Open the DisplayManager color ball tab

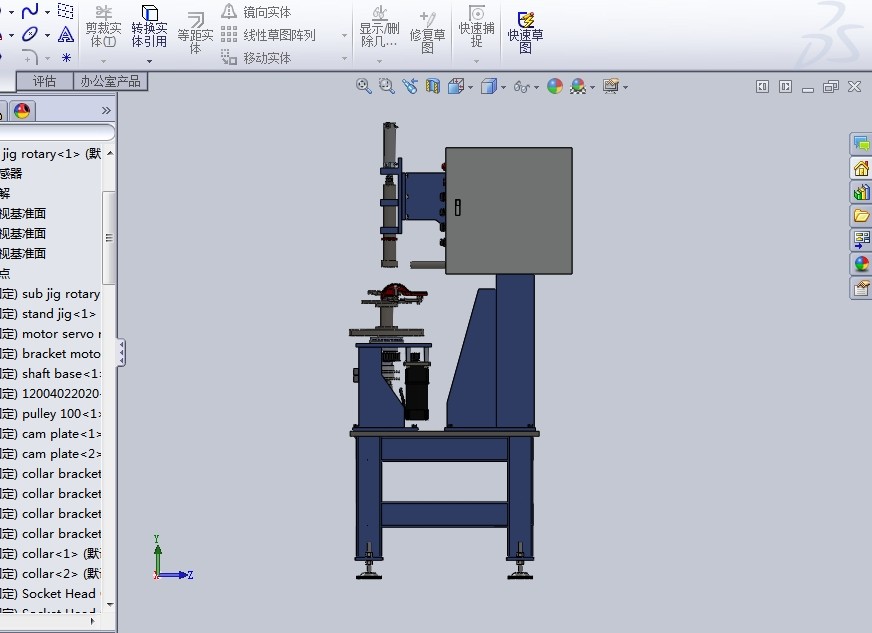[22, 111]
